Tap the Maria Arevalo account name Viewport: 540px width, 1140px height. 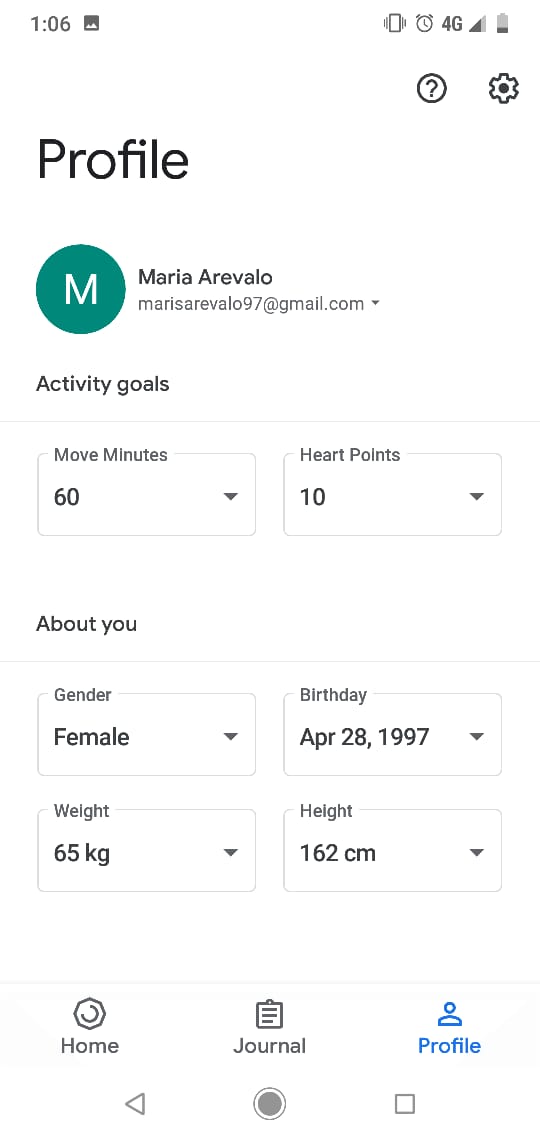(206, 277)
